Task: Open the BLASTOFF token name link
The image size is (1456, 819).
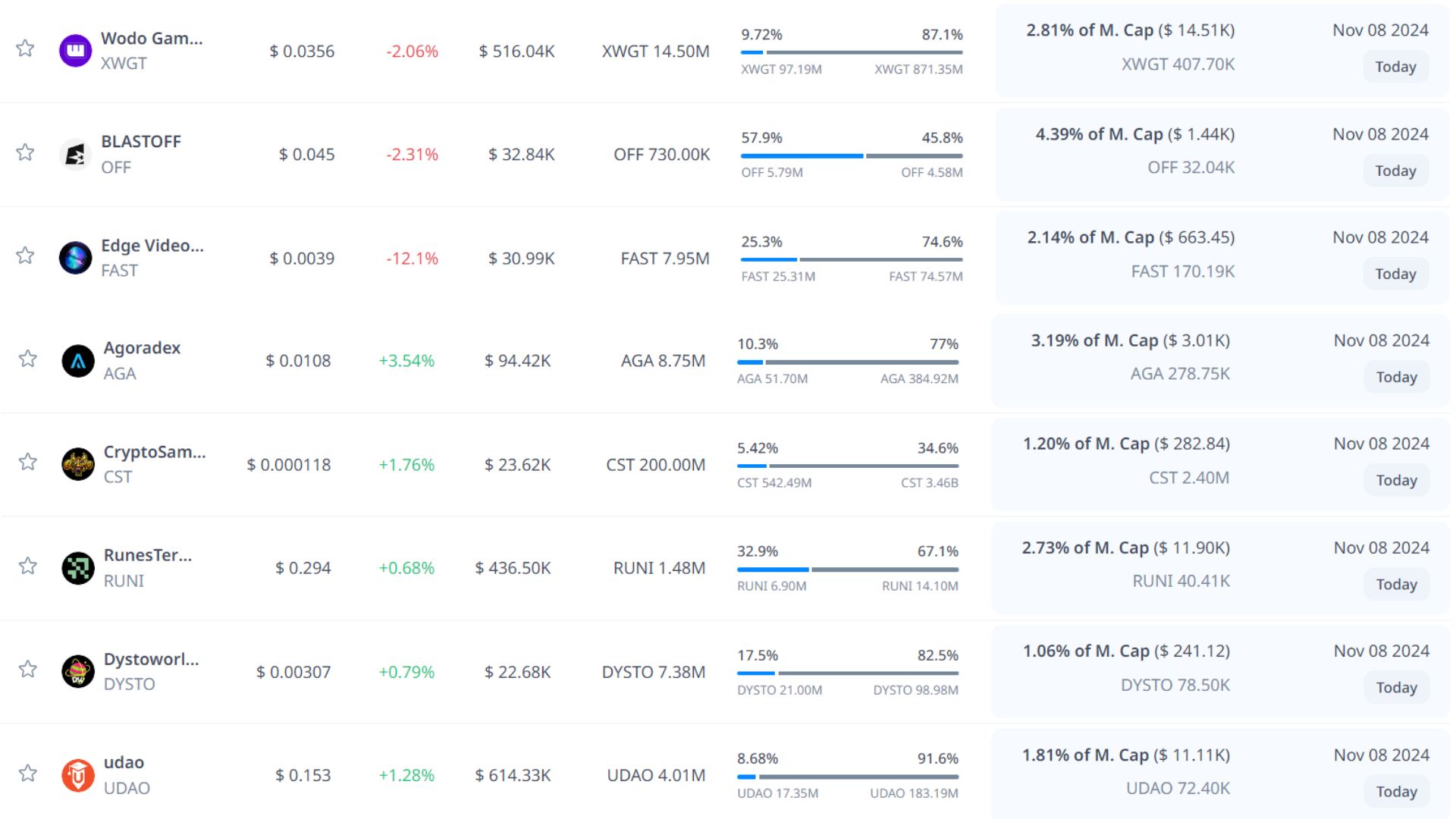Action: pos(141,142)
